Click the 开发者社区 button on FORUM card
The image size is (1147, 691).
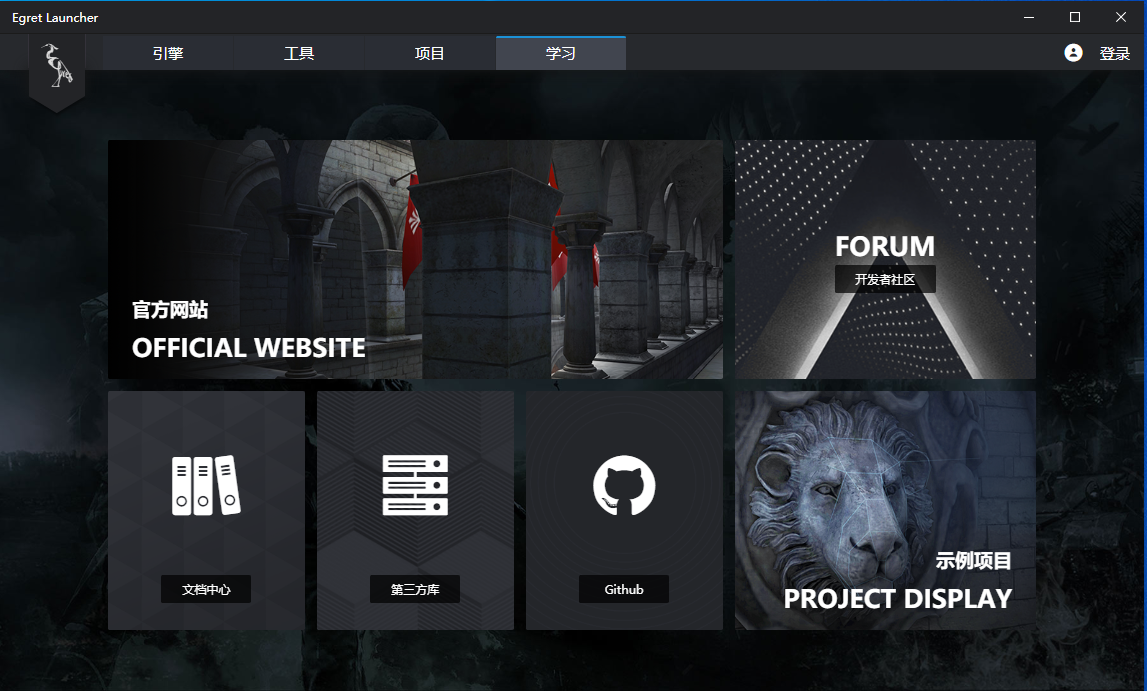tap(884, 279)
